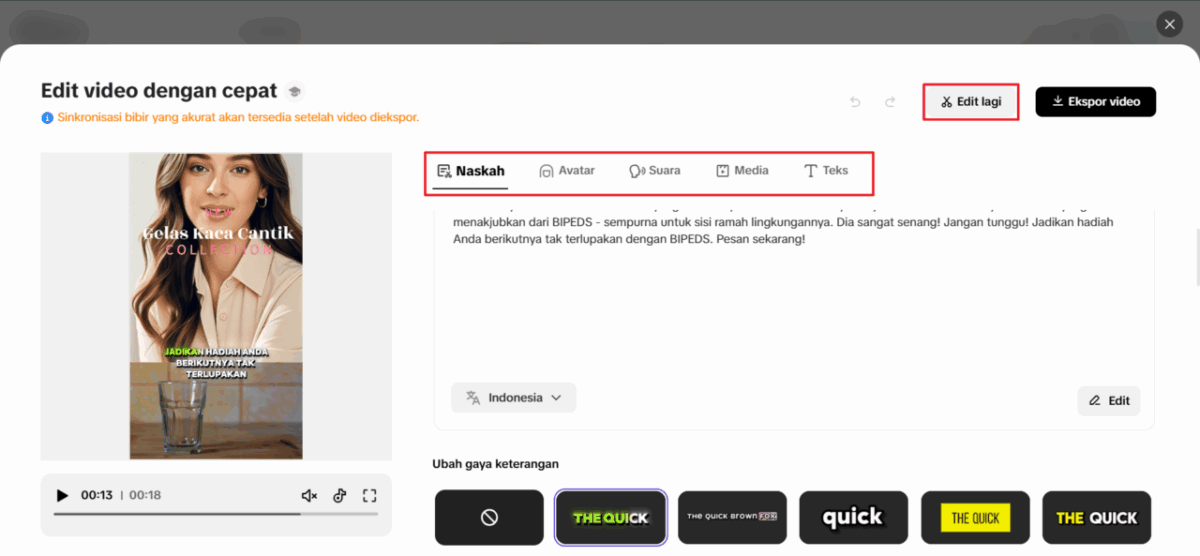Play the video preview
The width and height of the screenshot is (1200, 556).
pyautogui.click(x=62, y=495)
